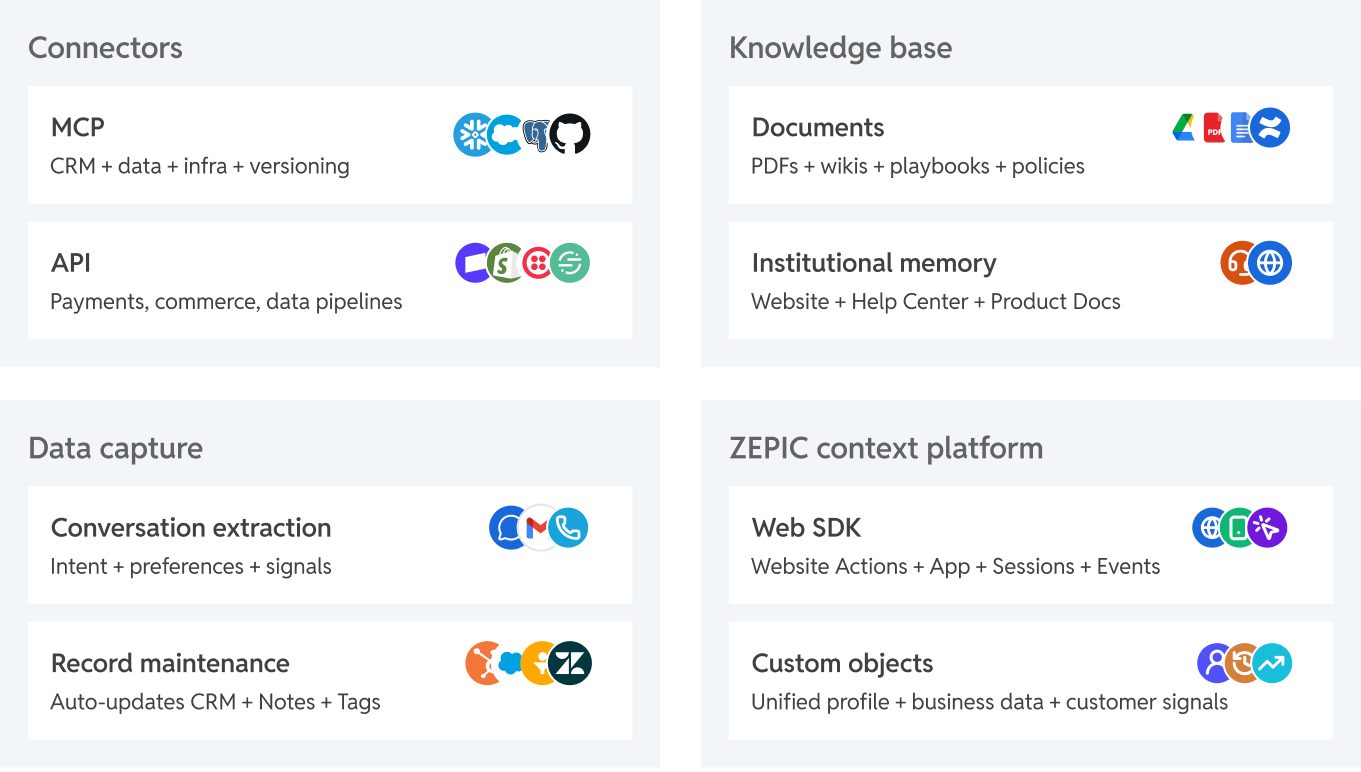Click the purple user profile icon
Screen dimensions: 1361x772
[1216, 663]
